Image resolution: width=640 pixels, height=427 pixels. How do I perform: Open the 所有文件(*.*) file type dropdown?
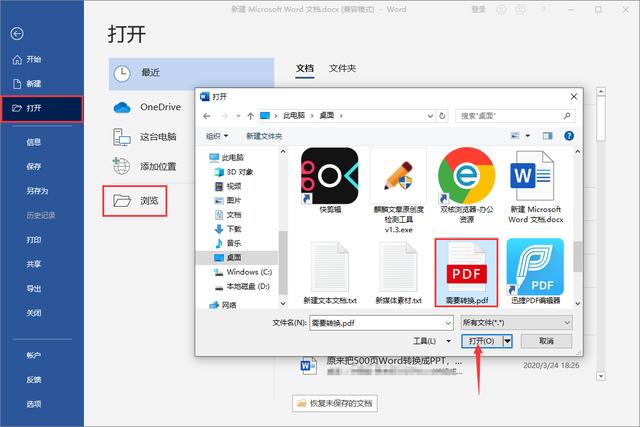pos(516,323)
